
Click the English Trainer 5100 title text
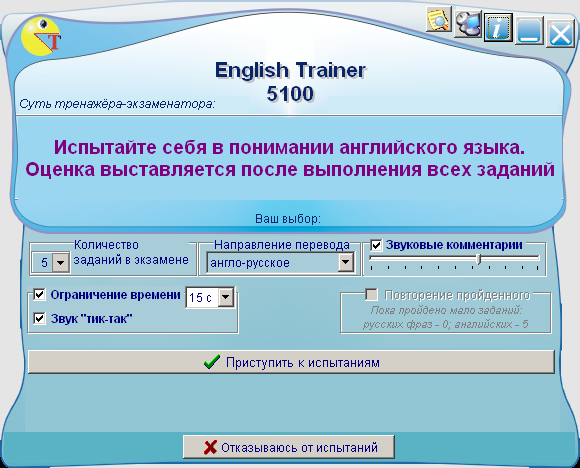tap(290, 81)
